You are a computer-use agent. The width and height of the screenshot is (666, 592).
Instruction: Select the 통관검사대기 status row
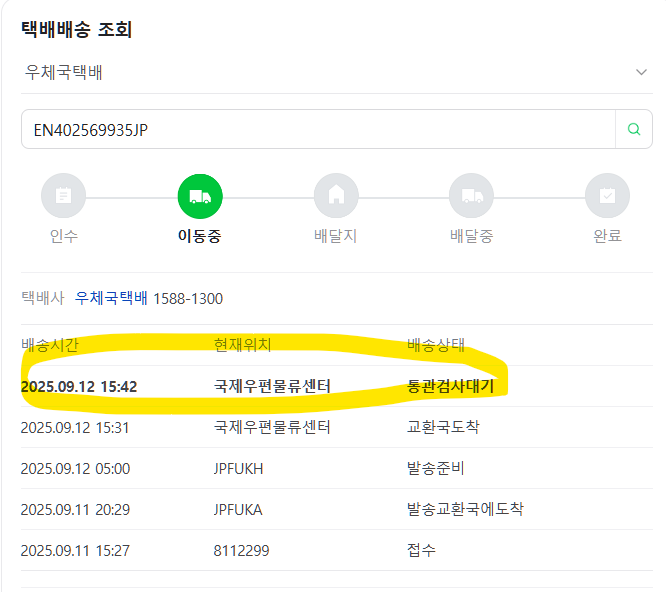[337, 386]
